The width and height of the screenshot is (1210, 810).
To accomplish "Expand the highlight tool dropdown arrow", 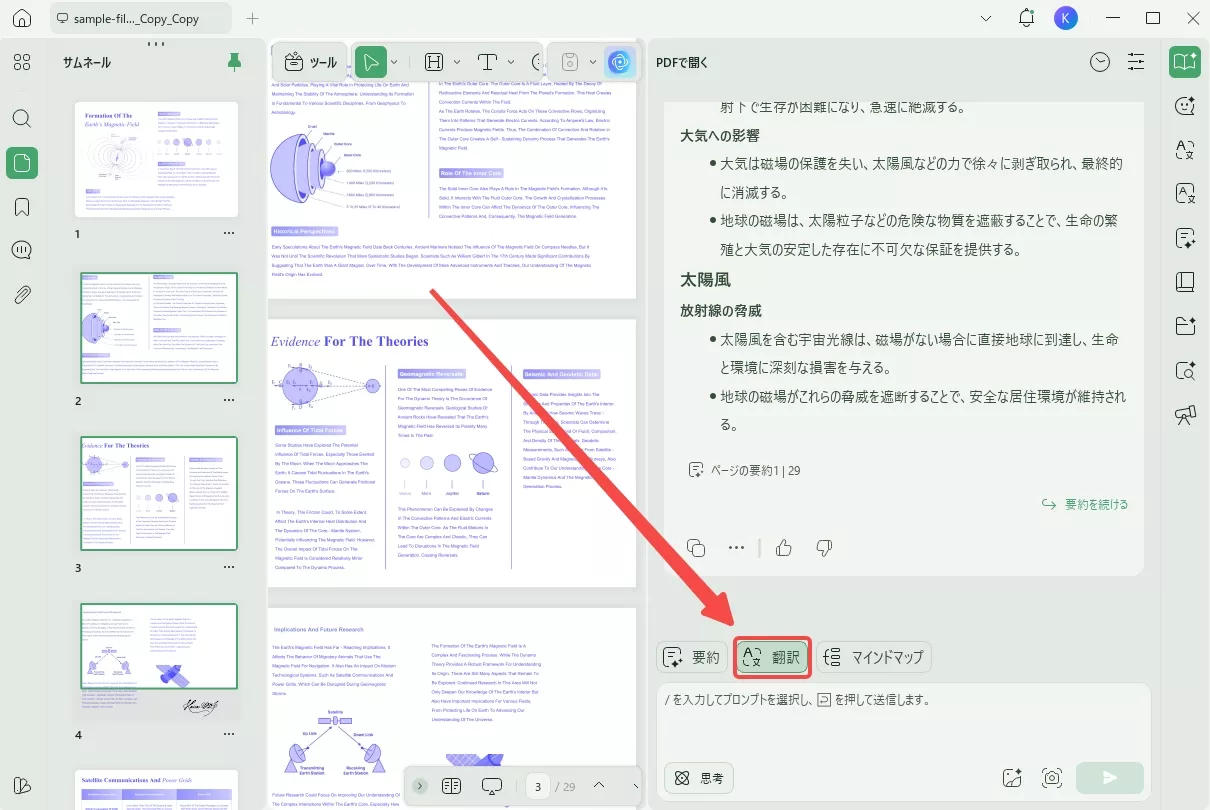I will tap(457, 62).
